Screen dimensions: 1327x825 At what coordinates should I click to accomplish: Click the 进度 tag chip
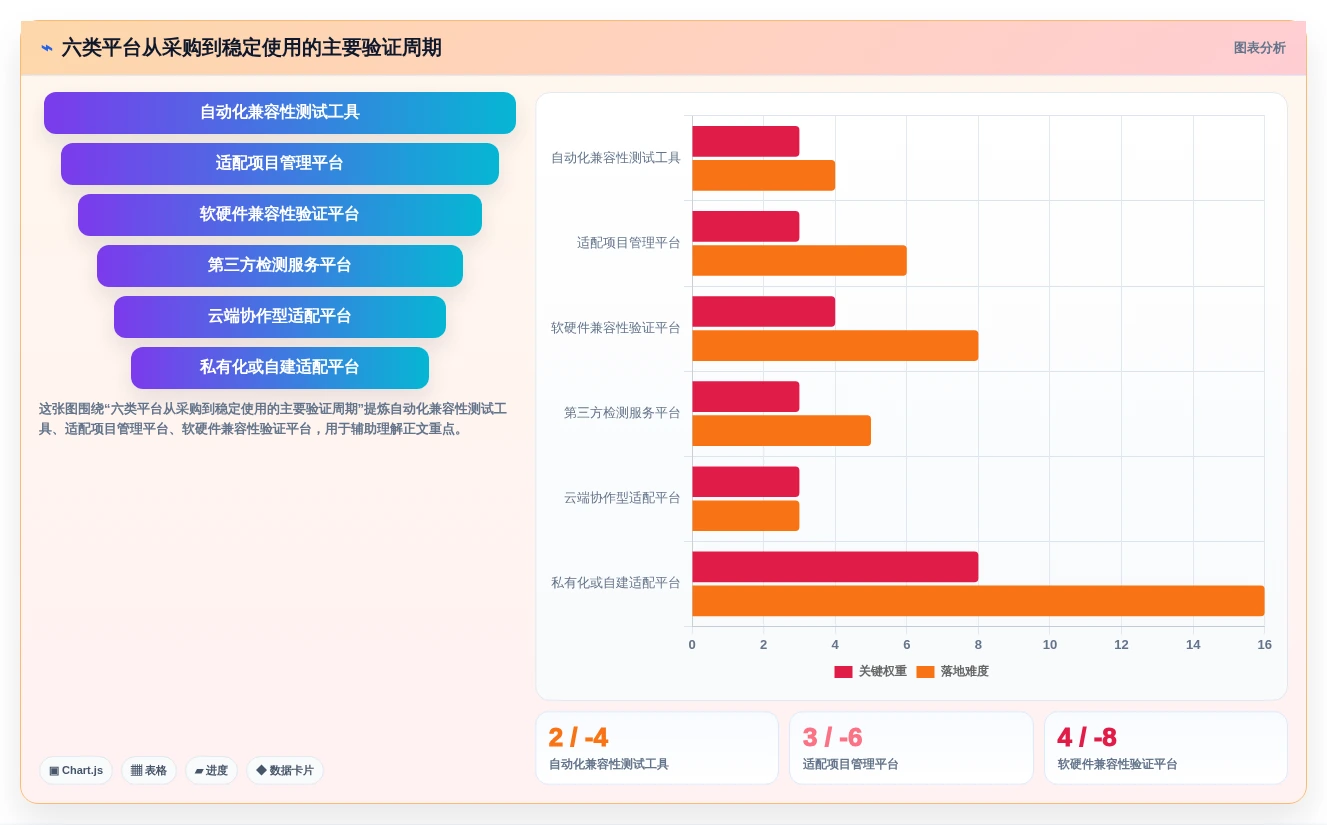[x=211, y=770]
